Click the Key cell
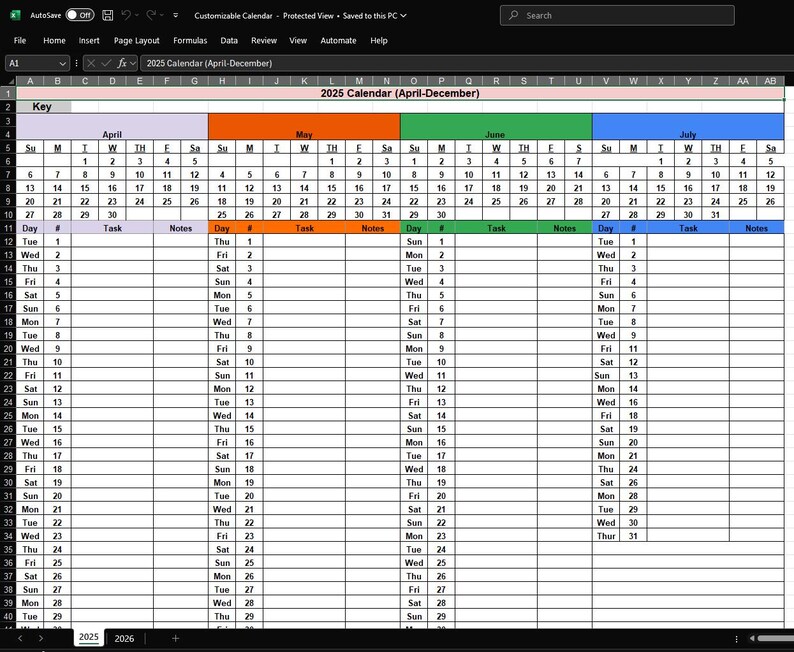794x652 pixels. [44, 106]
